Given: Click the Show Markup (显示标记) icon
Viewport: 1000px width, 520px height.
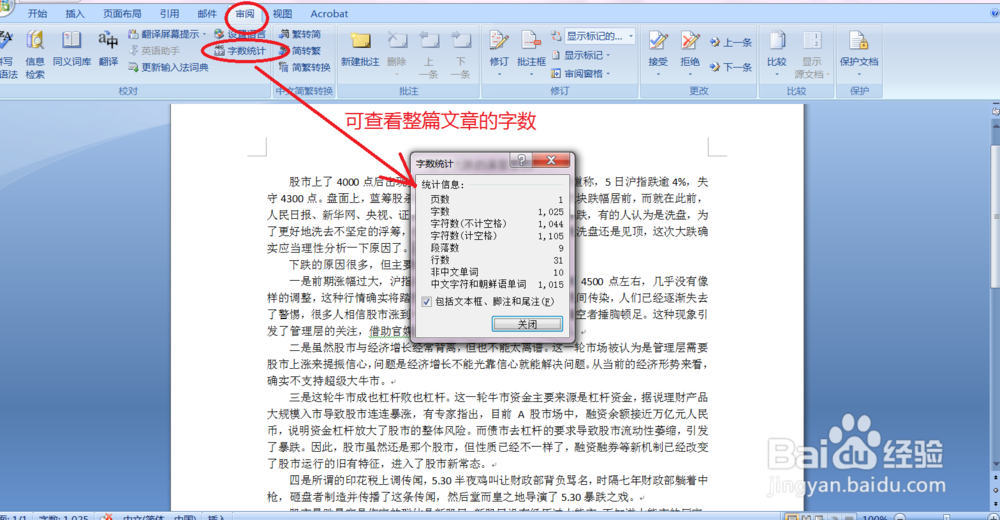Looking at the screenshot, I should [555, 55].
